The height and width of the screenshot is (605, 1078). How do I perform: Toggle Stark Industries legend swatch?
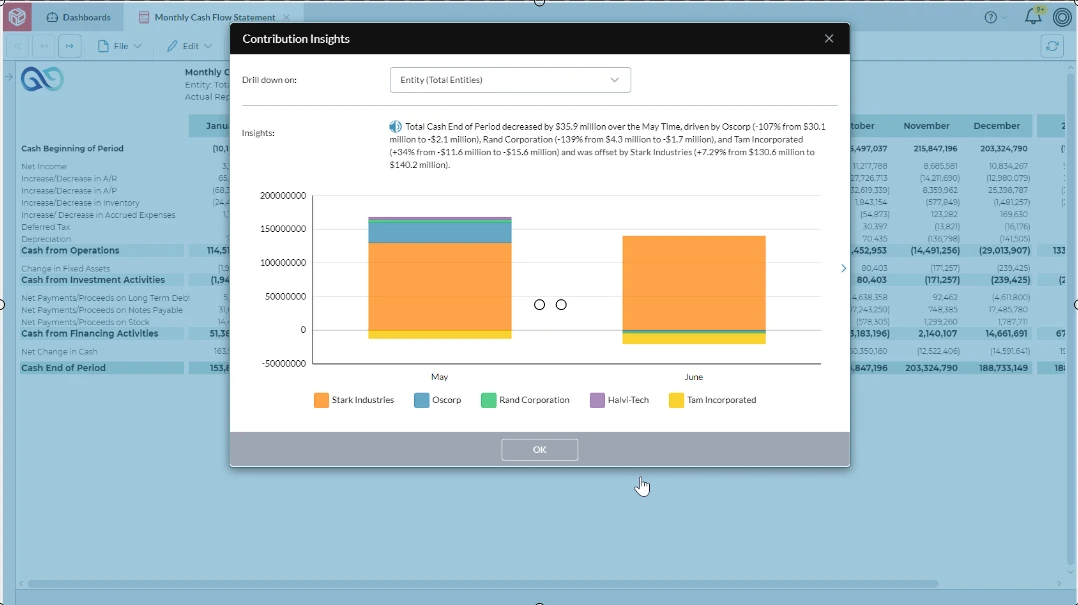(321, 400)
